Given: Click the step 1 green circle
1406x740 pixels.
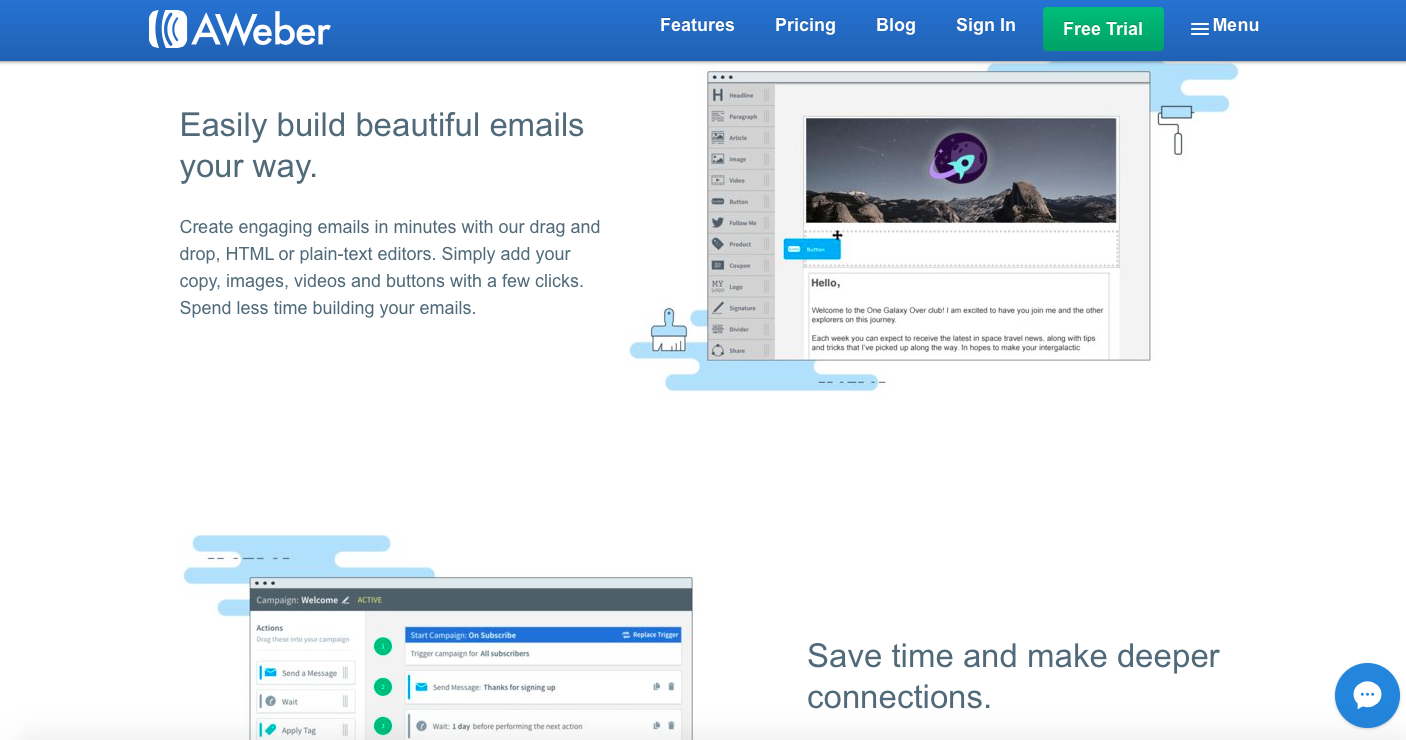Looking at the screenshot, I should click(x=383, y=646).
